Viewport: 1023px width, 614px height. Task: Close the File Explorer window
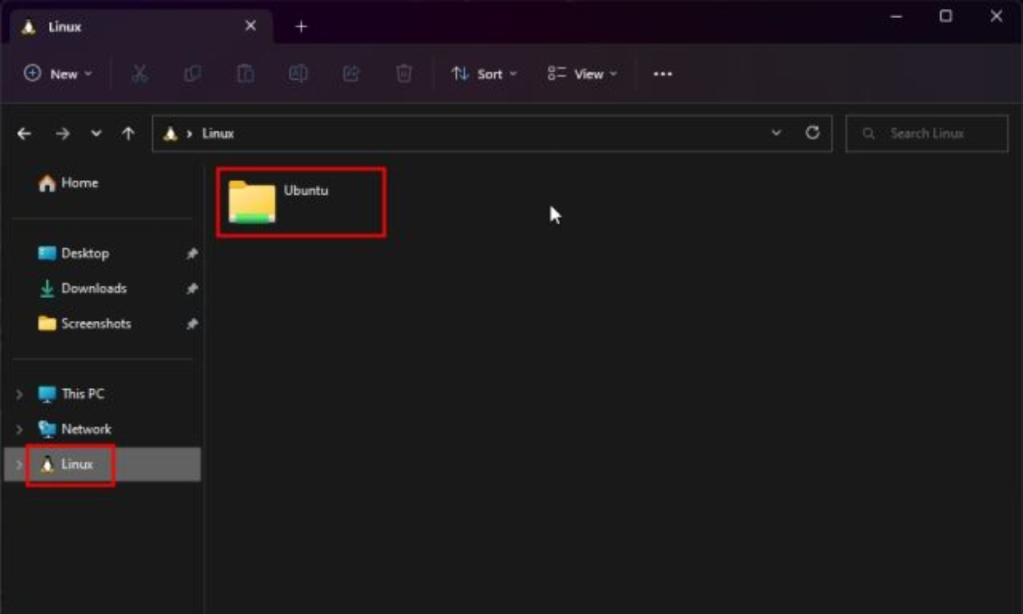(996, 16)
